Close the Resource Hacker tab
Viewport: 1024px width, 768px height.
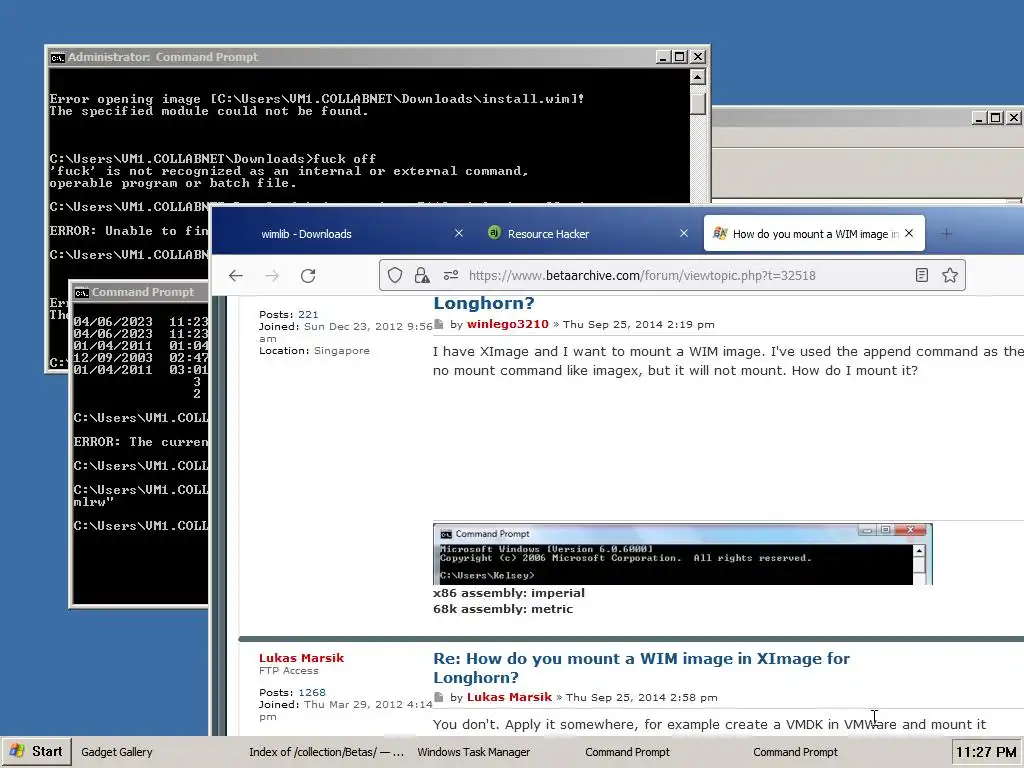684,233
